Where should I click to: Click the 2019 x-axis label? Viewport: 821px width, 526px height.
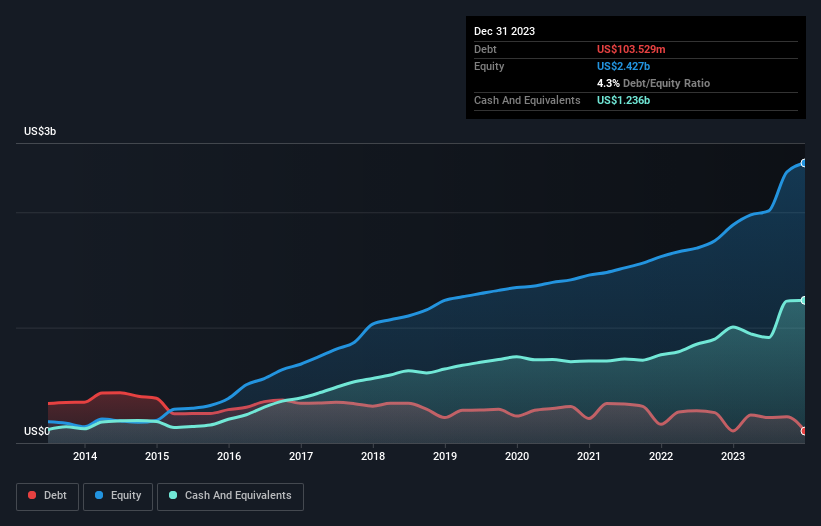445,456
